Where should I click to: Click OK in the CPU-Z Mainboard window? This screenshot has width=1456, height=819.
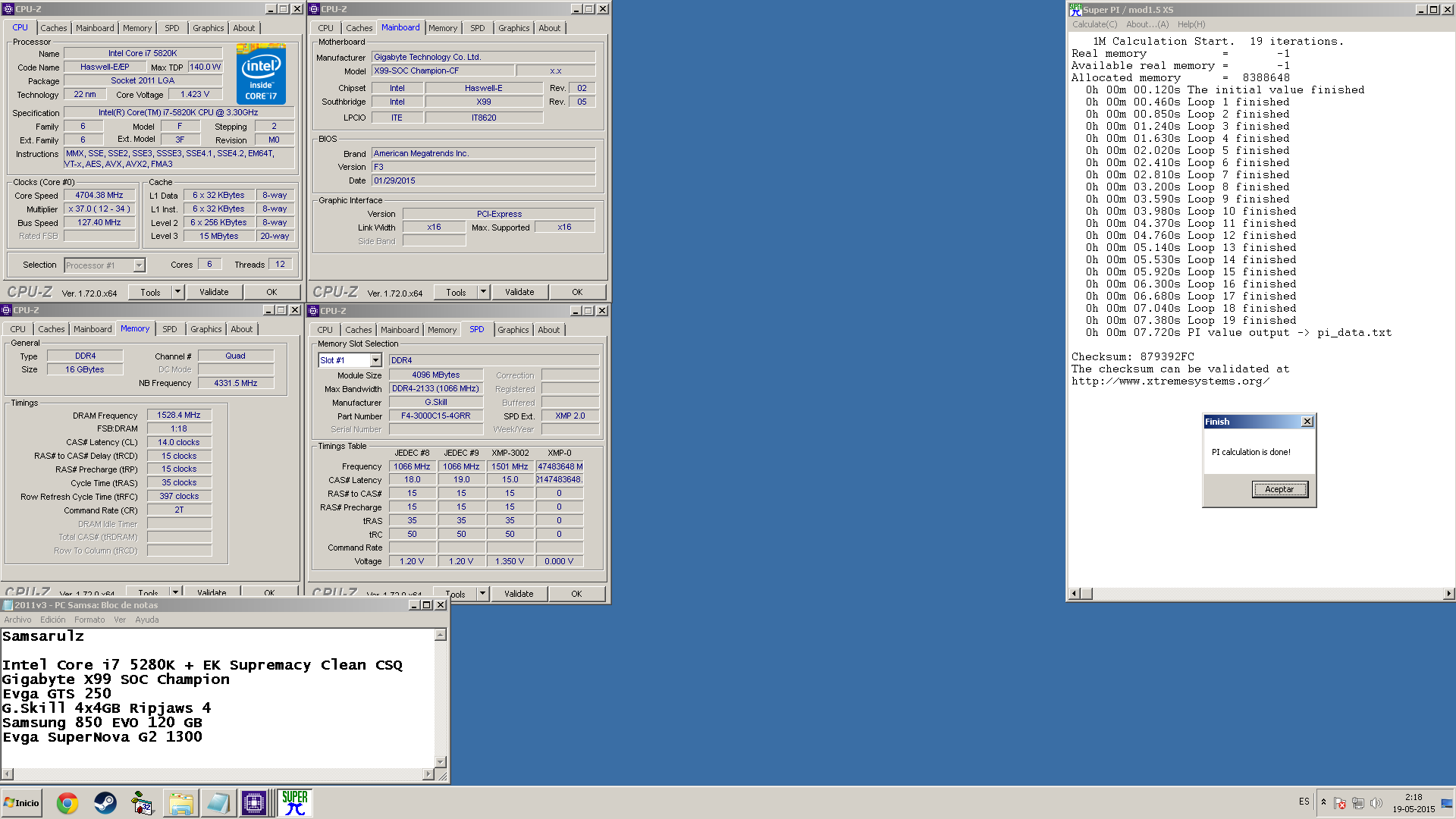click(577, 292)
